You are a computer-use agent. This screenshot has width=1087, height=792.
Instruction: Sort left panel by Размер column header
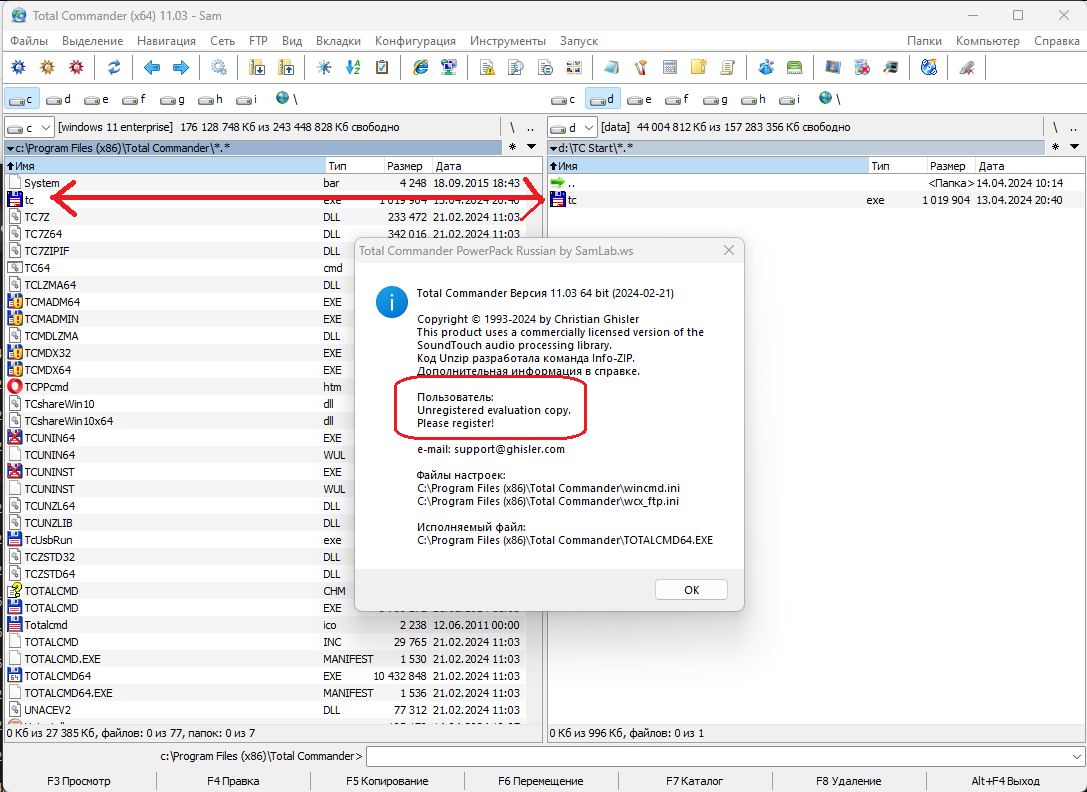[x=406, y=166]
